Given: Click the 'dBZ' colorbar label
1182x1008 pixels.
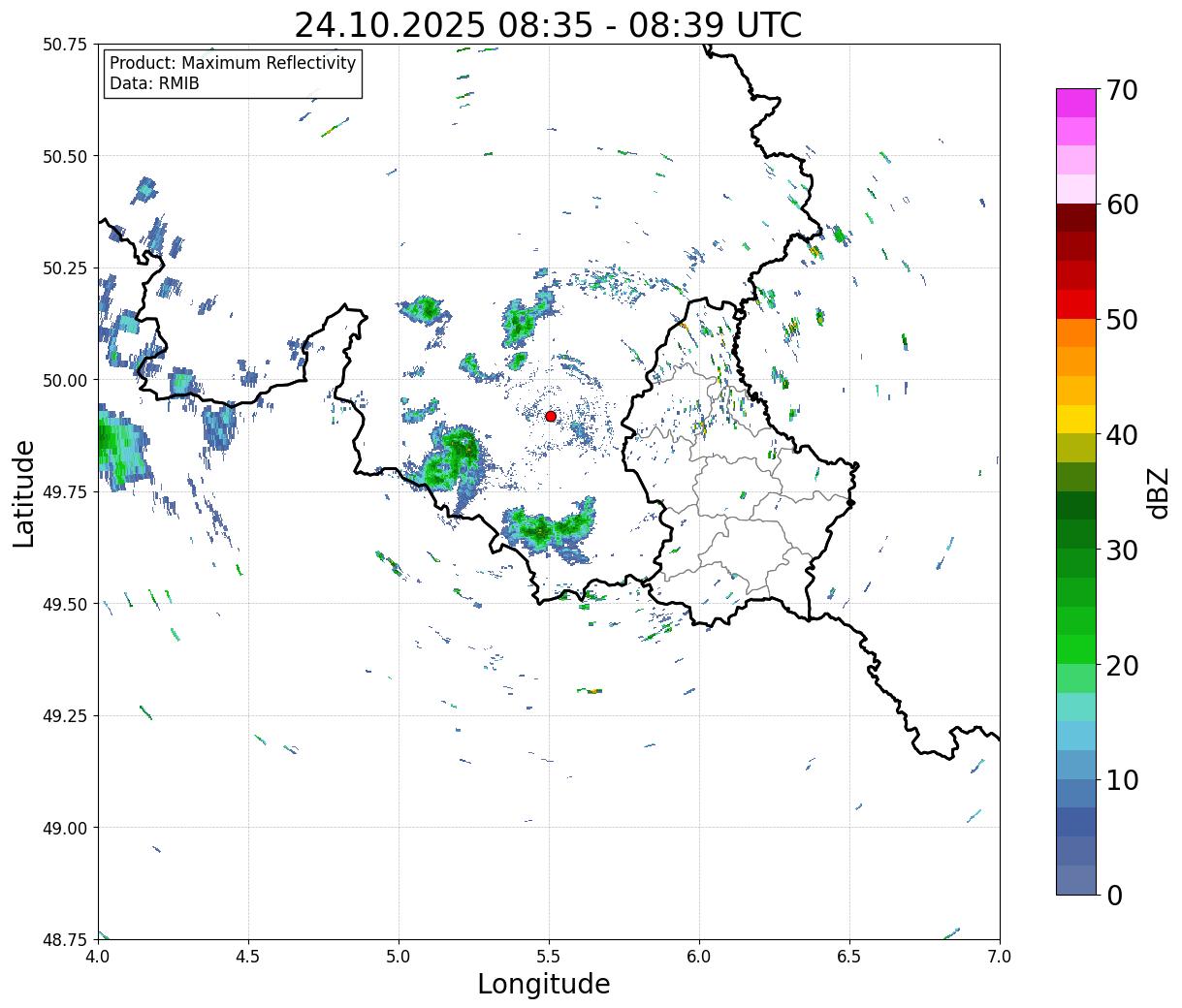Looking at the screenshot, I should (x=1158, y=491).
